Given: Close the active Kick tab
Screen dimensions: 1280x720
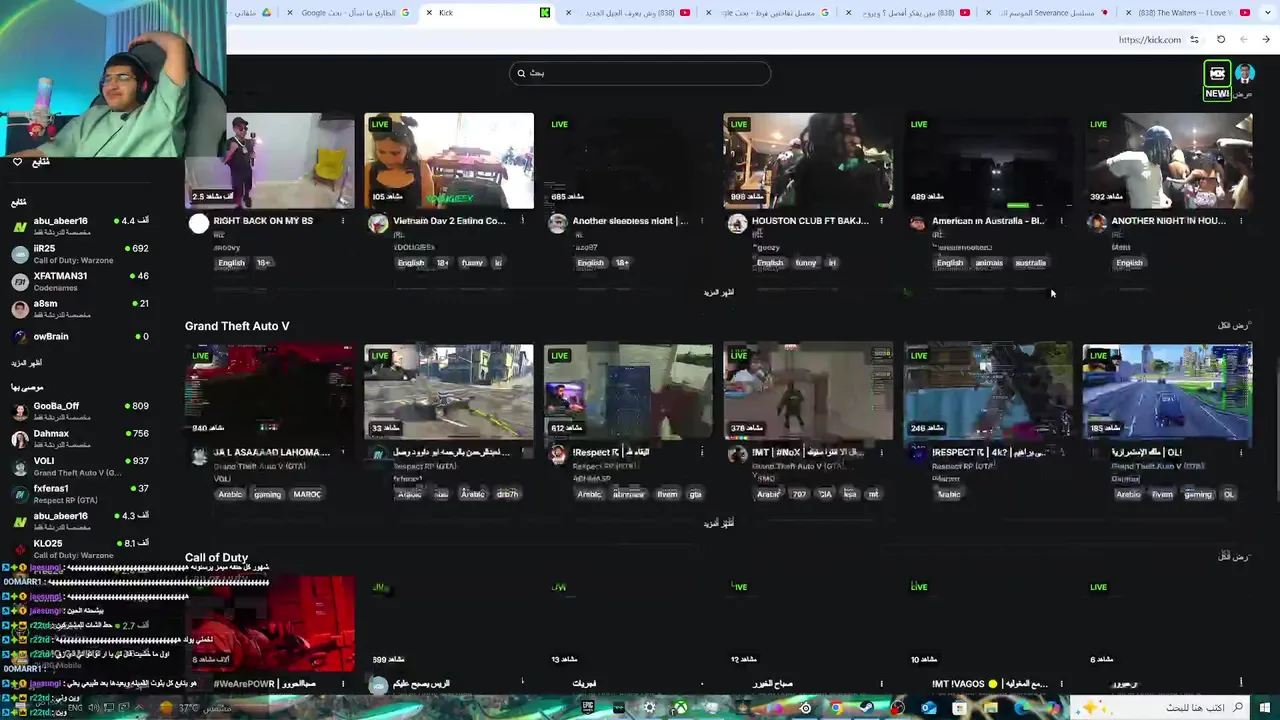Looking at the screenshot, I should [429, 13].
